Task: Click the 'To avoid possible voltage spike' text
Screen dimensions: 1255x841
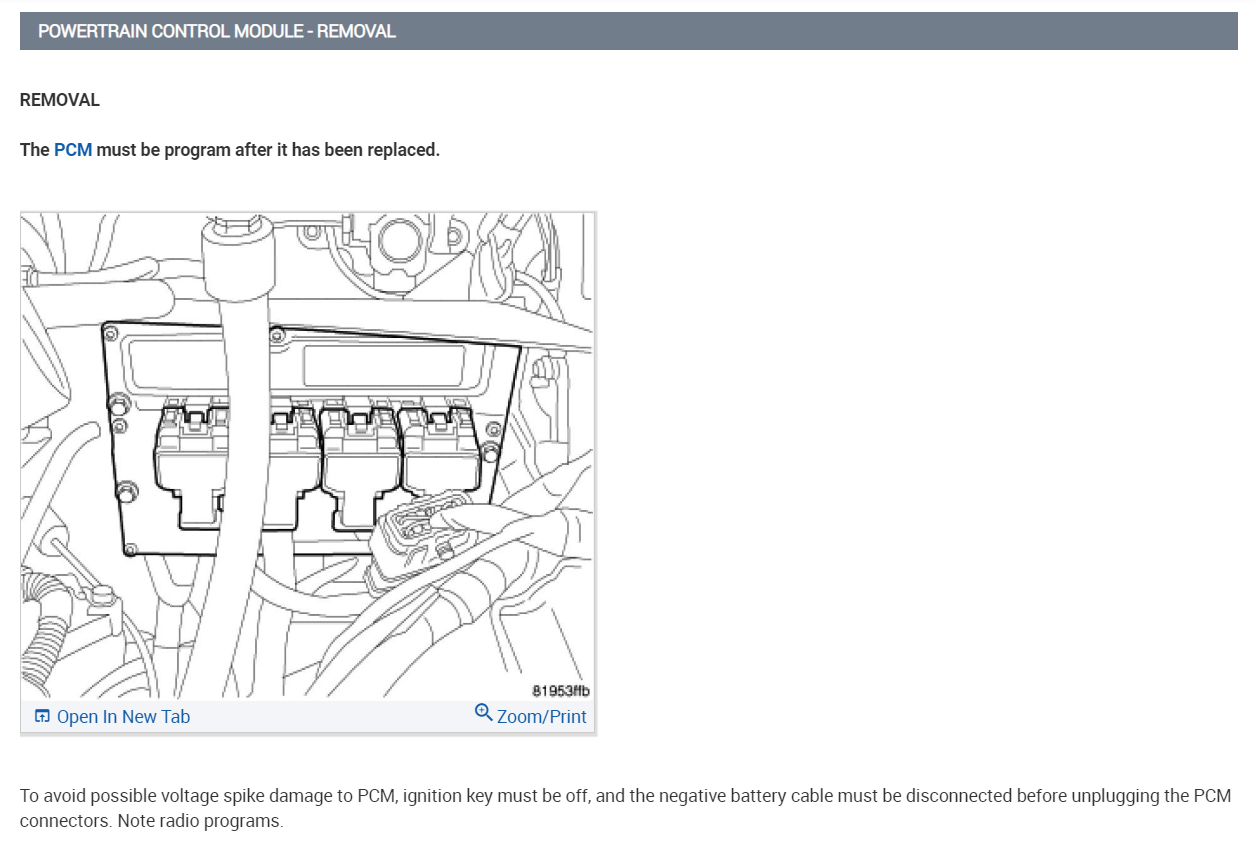Action: point(140,796)
